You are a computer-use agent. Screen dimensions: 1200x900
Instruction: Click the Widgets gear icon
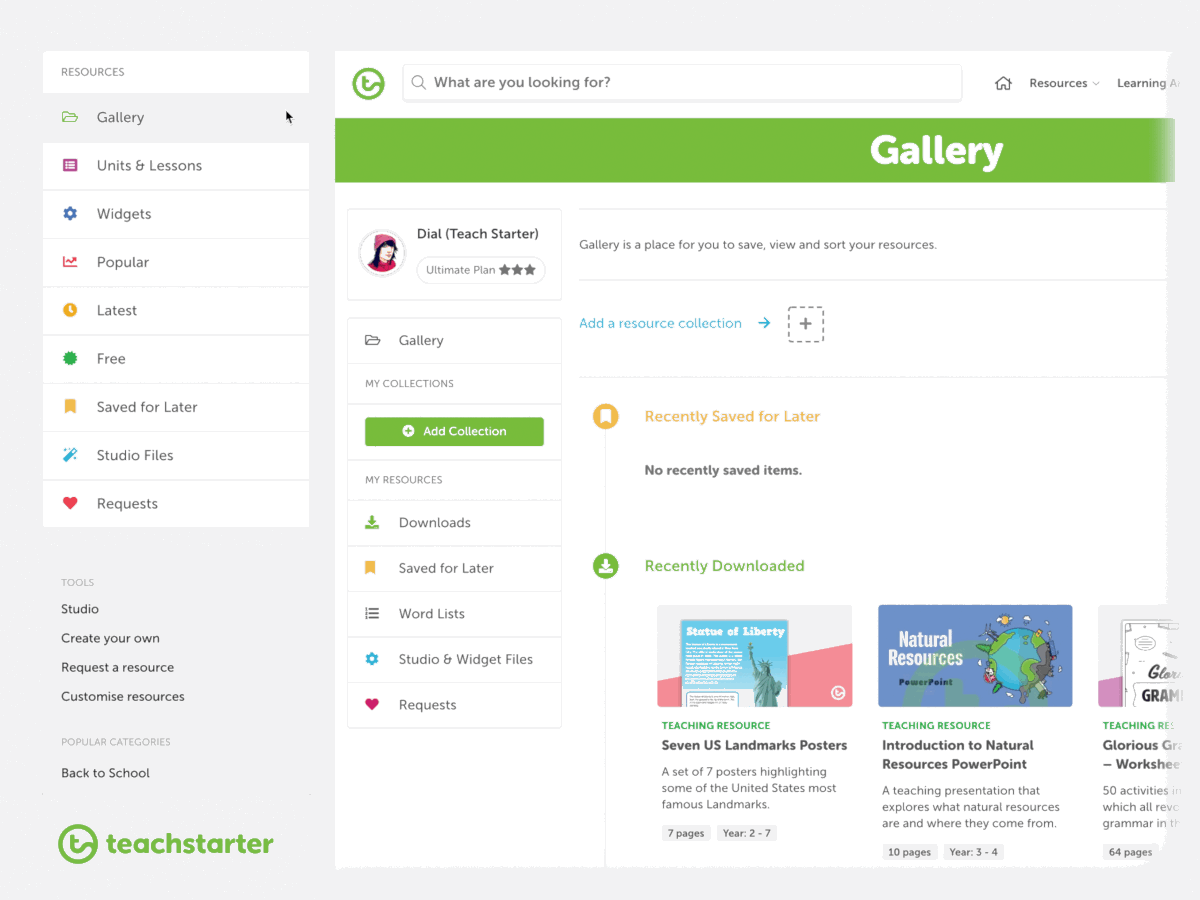70,213
